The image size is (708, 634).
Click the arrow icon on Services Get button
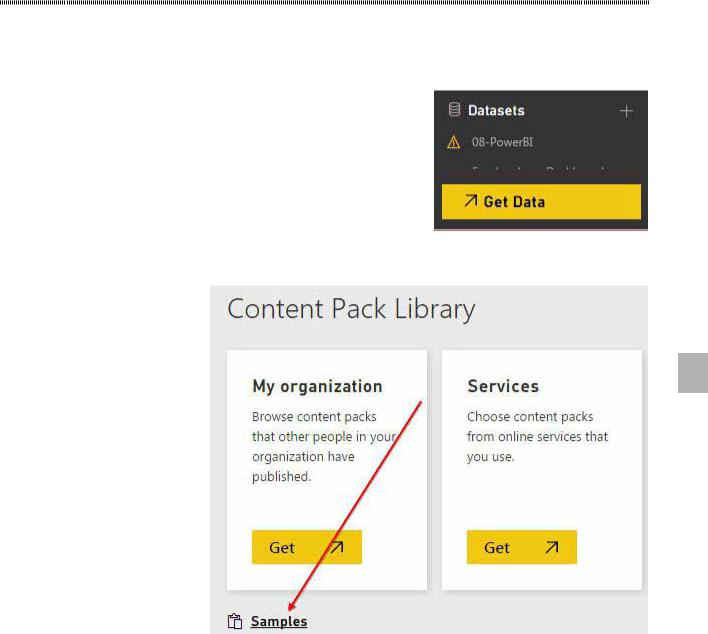point(552,547)
